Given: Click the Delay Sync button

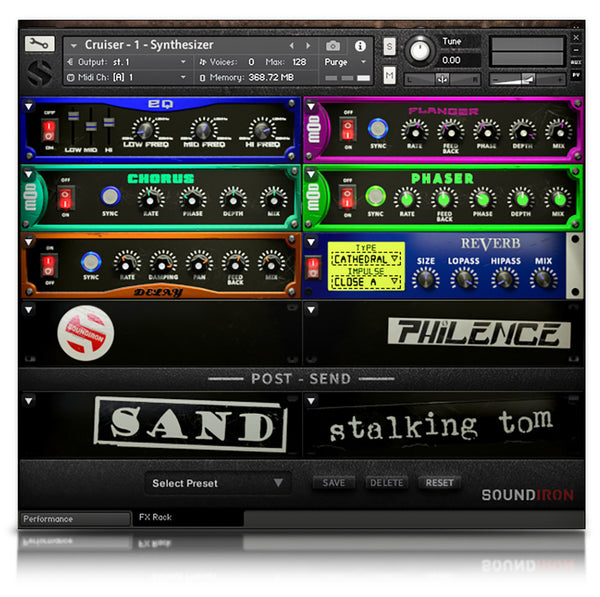Looking at the screenshot, I should [x=91, y=262].
